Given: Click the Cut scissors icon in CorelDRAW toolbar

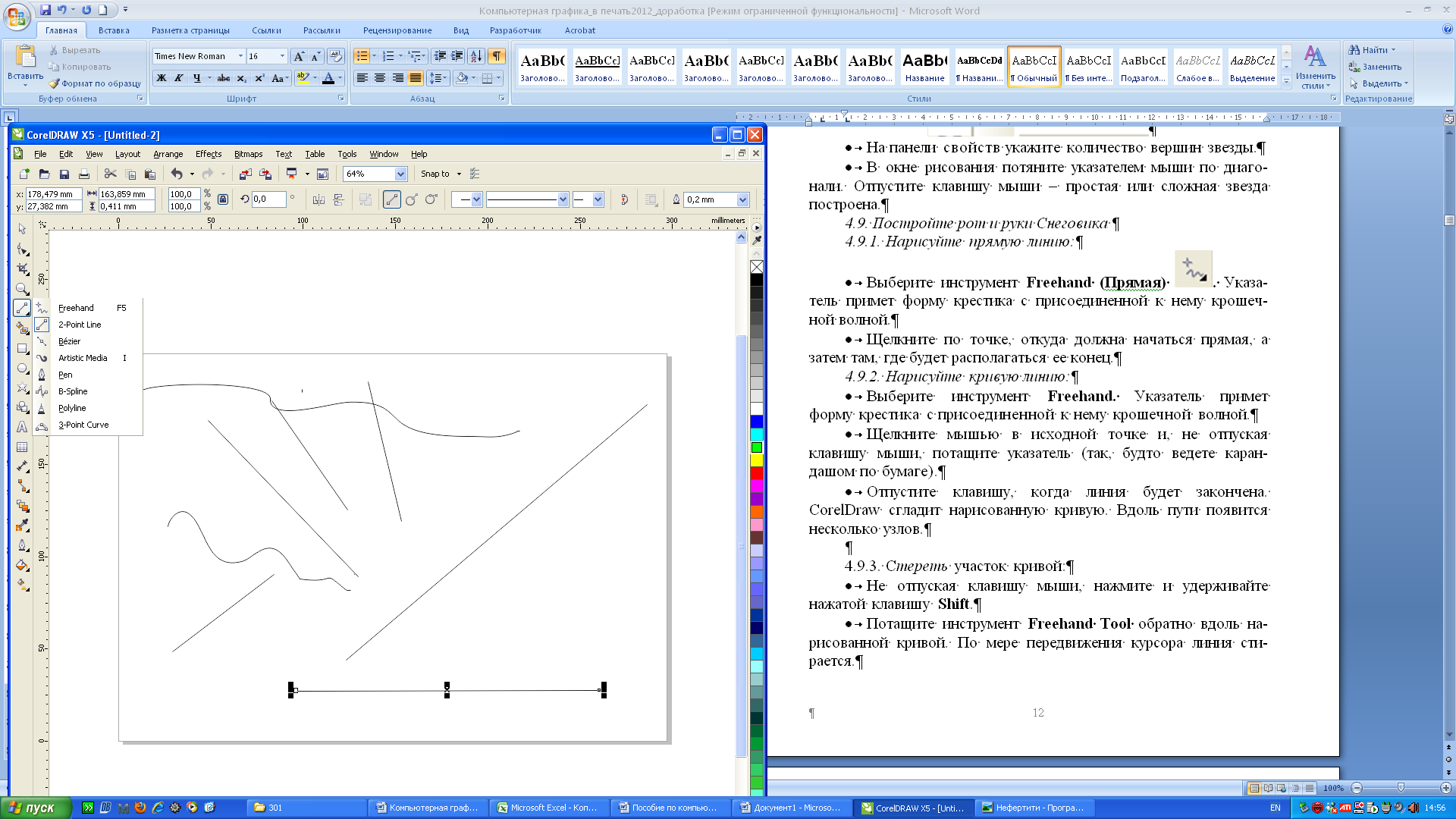Looking at the screenshot, I should [x=110, y=174].
